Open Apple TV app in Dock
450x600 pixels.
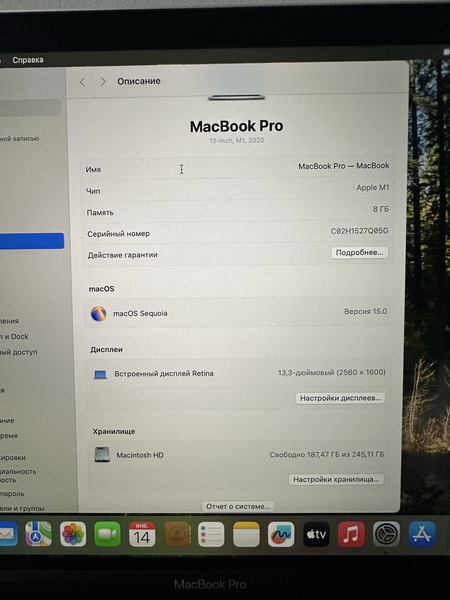click(x=316, y=534)
